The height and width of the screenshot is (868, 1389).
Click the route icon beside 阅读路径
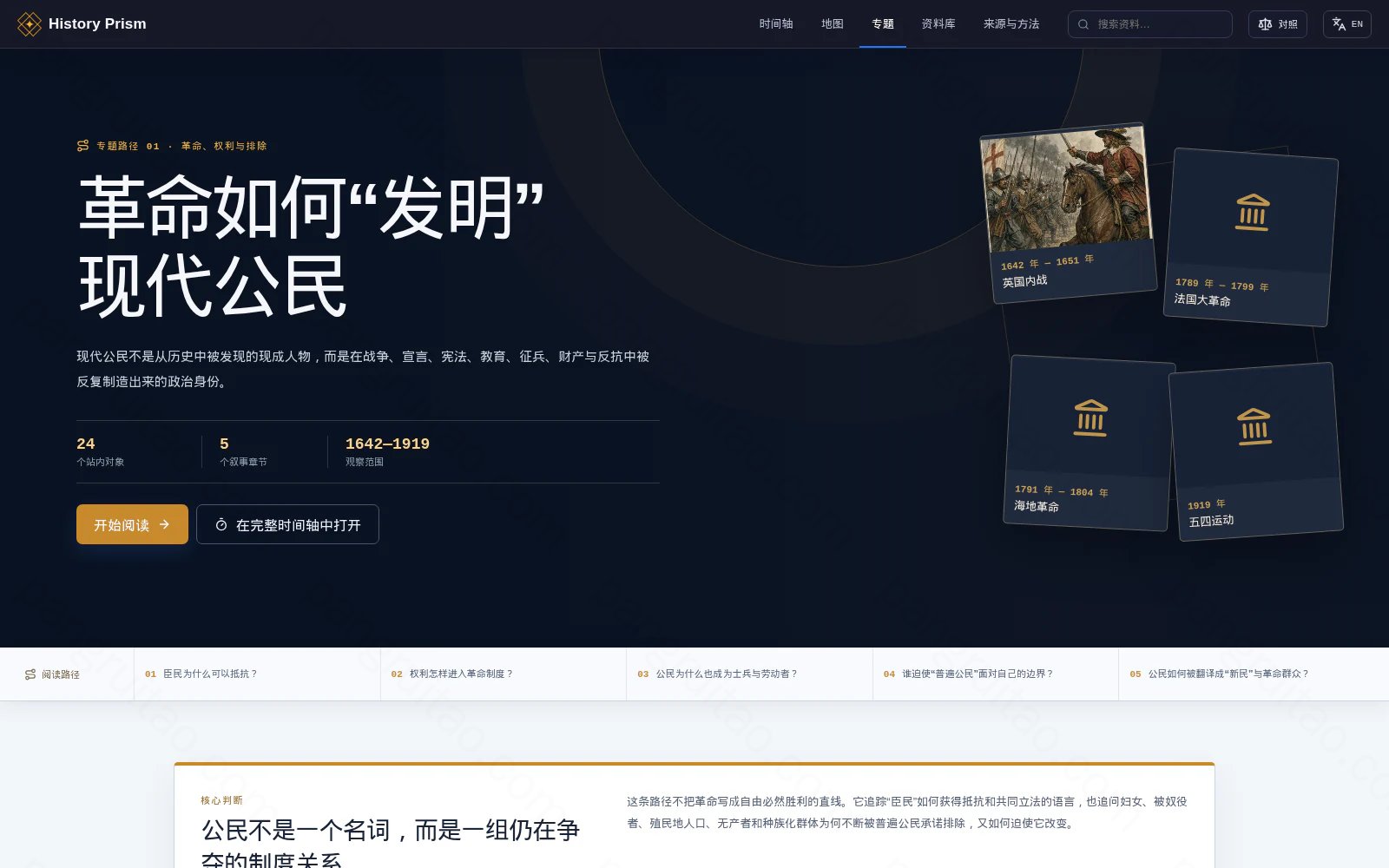pos(30,674)
